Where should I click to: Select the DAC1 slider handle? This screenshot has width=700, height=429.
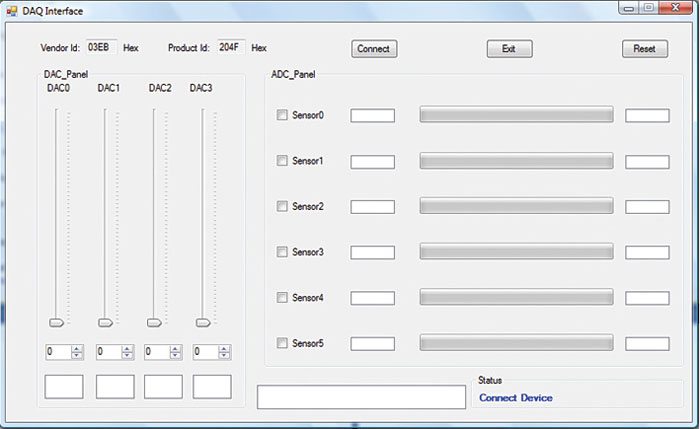tap(106, 322)
